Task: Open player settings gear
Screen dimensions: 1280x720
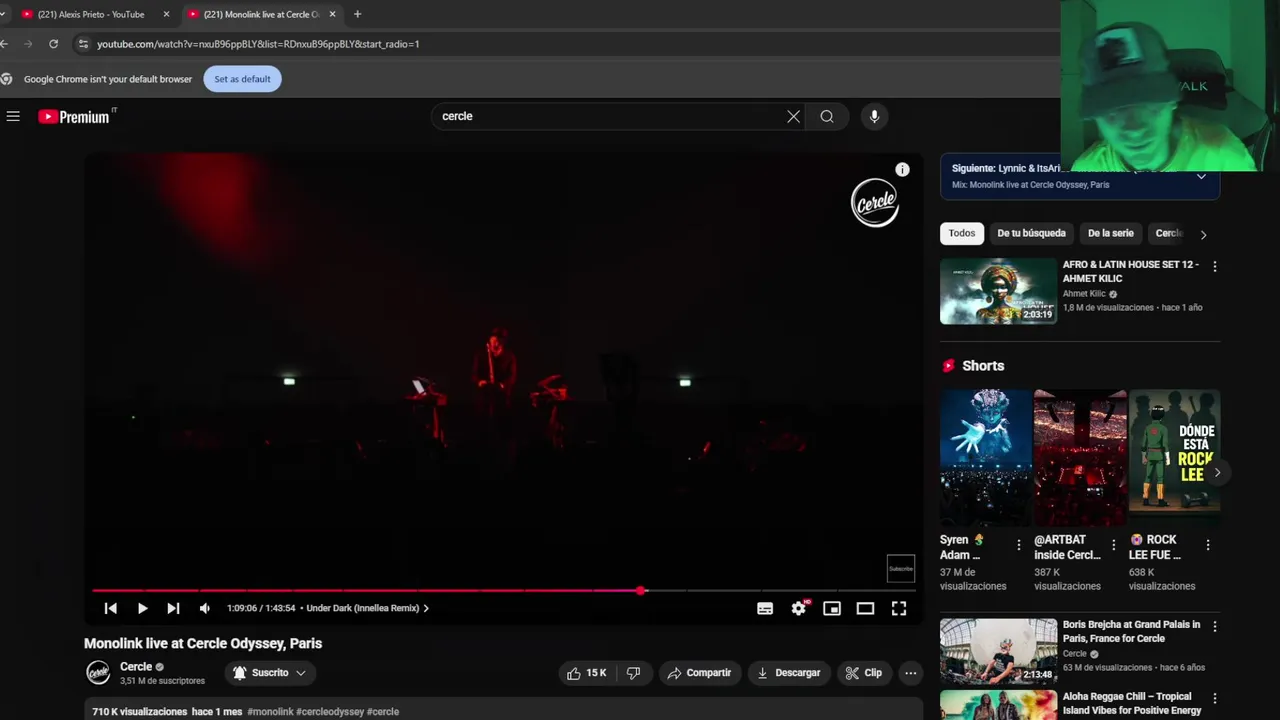Action: (x=799, y=608)
